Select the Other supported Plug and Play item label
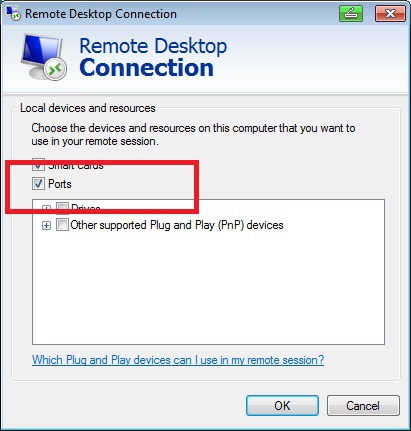This screenshot has height=431, width=411. coord(177,225)
